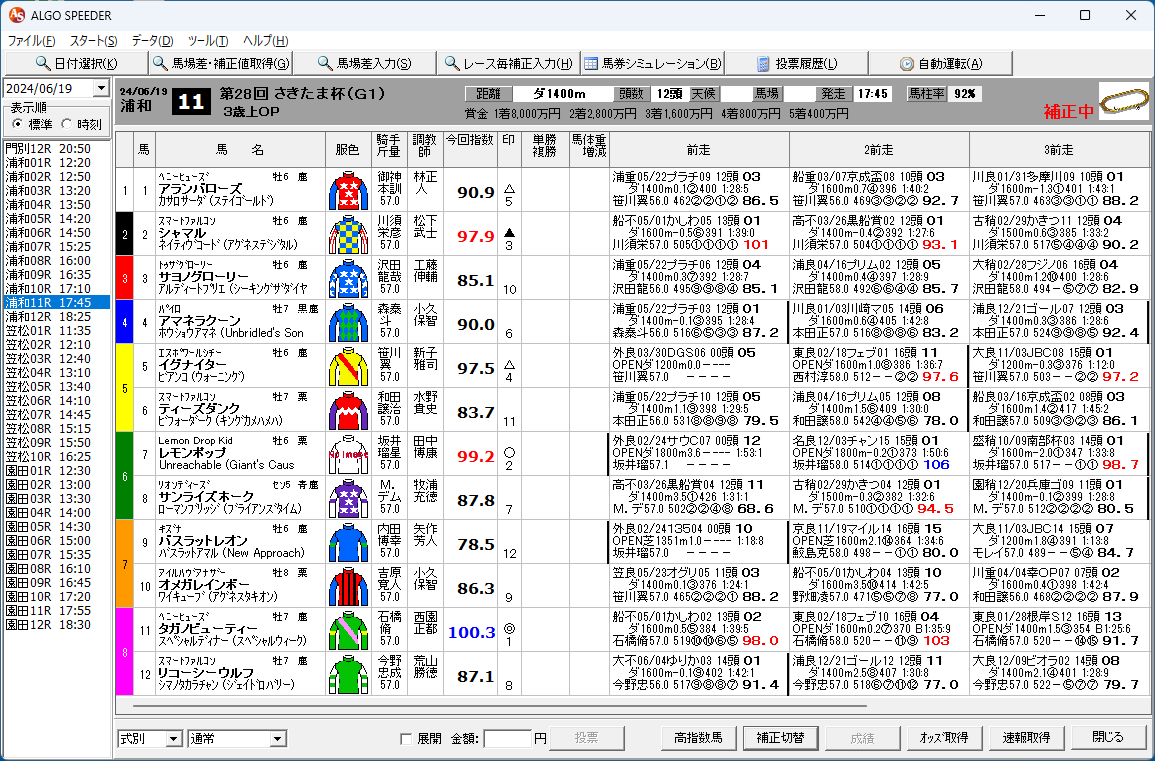The image size is (1155, 761).
Task: Click the ◎ mark for タガノビューティー
Action: coord(509,628)
